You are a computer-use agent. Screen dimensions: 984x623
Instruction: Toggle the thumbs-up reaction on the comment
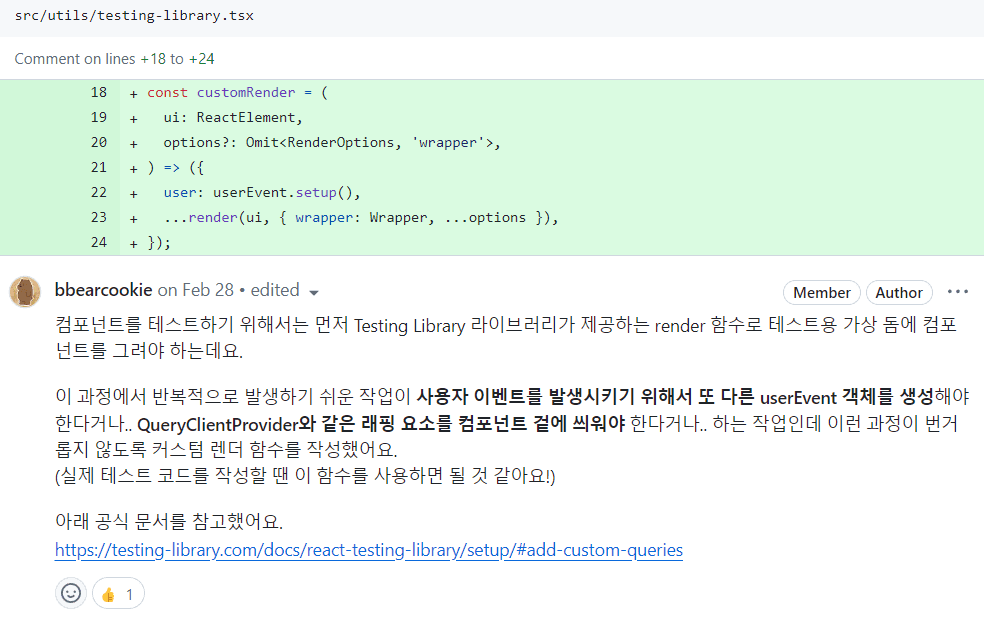point(119,594)
